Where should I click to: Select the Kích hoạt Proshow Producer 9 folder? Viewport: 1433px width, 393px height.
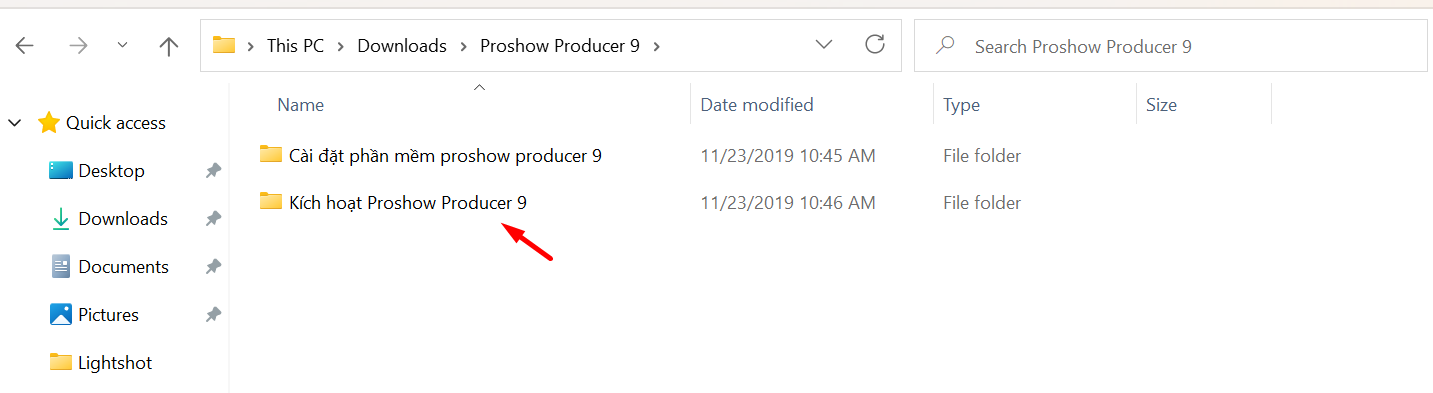coord(407,203)
